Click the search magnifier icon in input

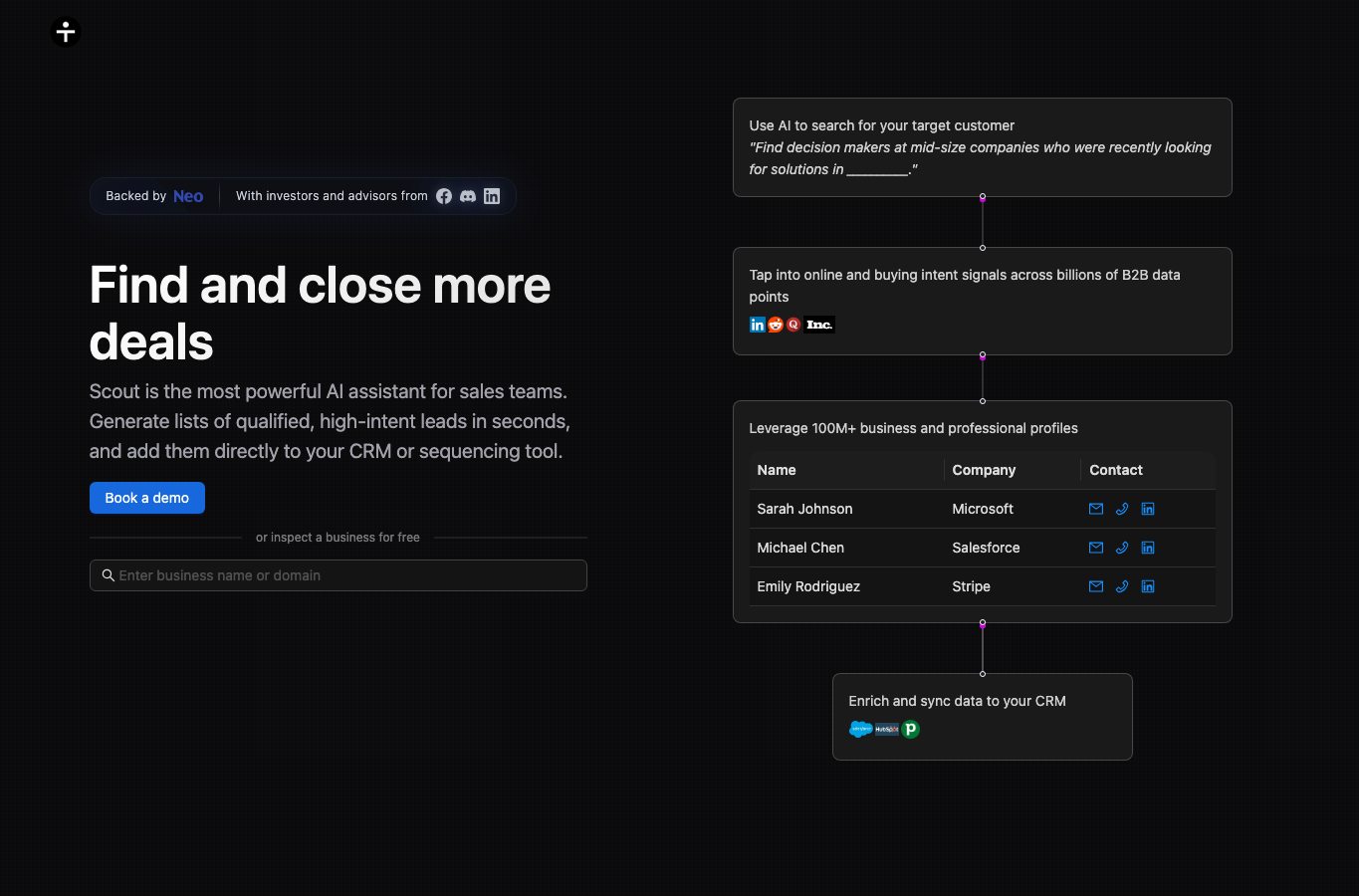point(109,575)
